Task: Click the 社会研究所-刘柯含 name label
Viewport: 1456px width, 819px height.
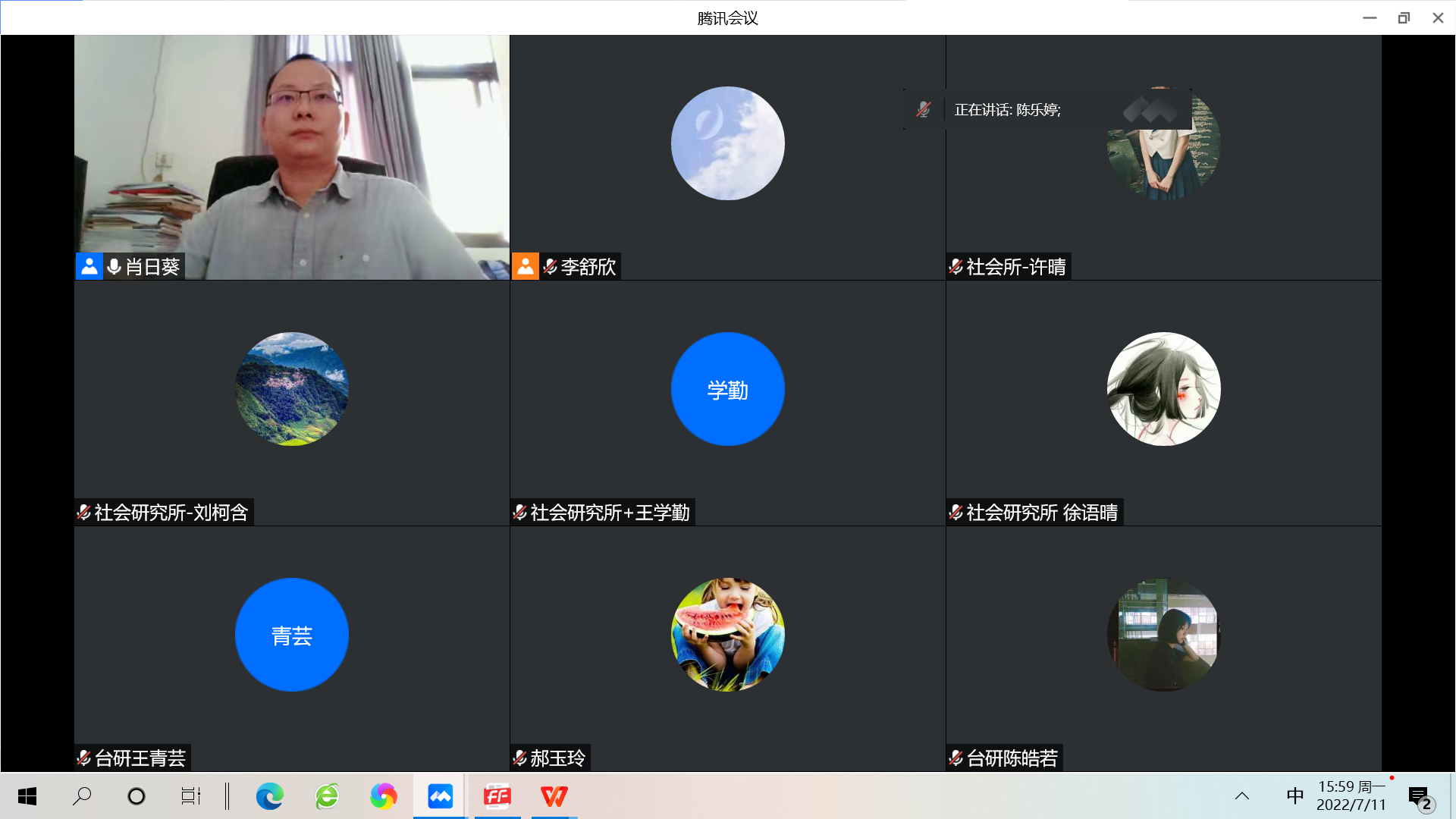Action: [x=171, y=513]
